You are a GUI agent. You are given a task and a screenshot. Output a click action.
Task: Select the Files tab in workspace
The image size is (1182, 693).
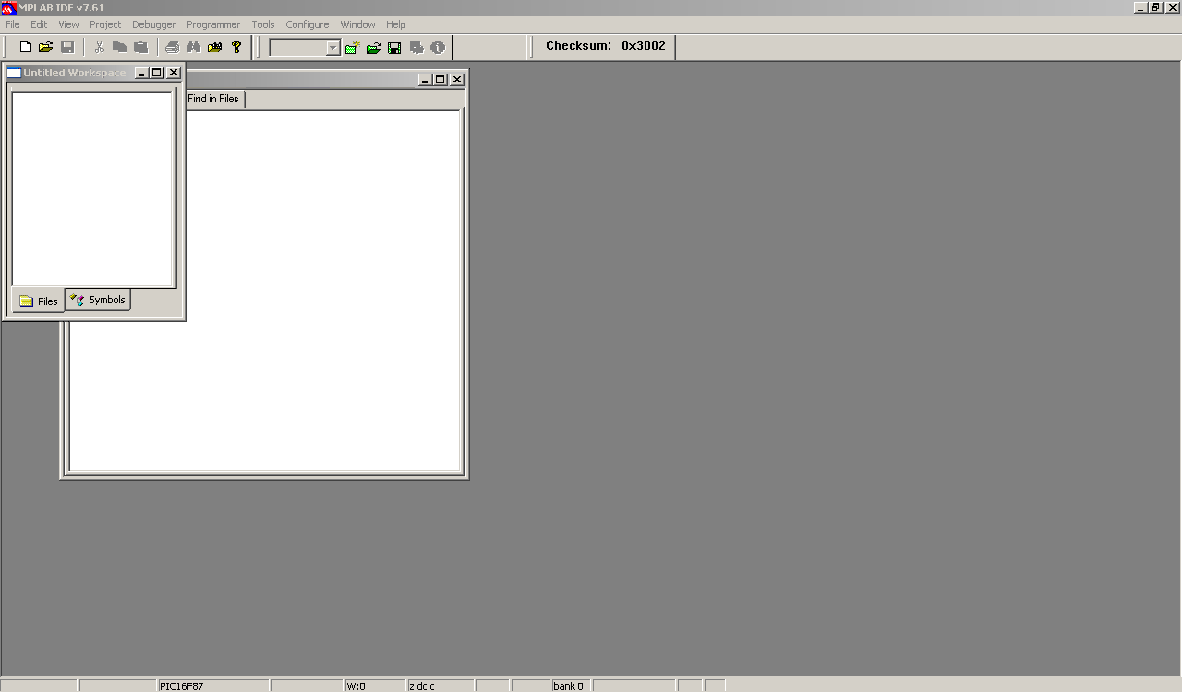[x=39, y=301]
